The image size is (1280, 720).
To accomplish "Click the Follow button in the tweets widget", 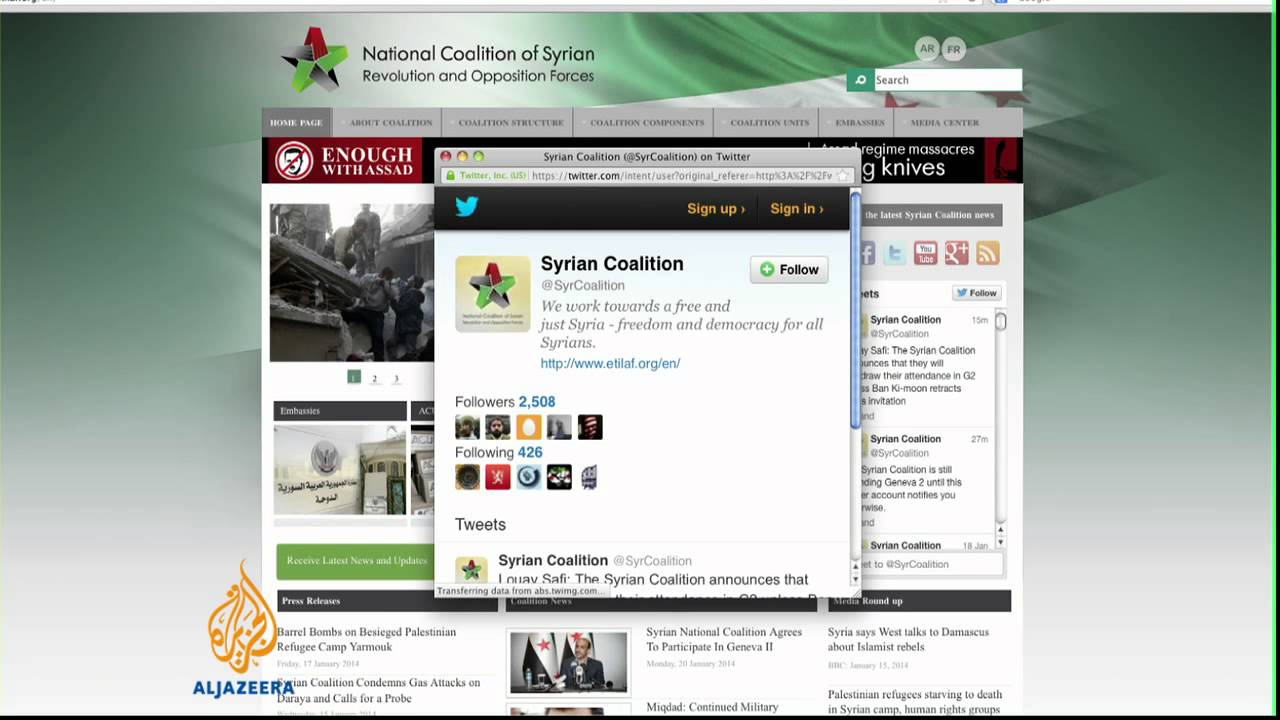I will click(976, 293).
